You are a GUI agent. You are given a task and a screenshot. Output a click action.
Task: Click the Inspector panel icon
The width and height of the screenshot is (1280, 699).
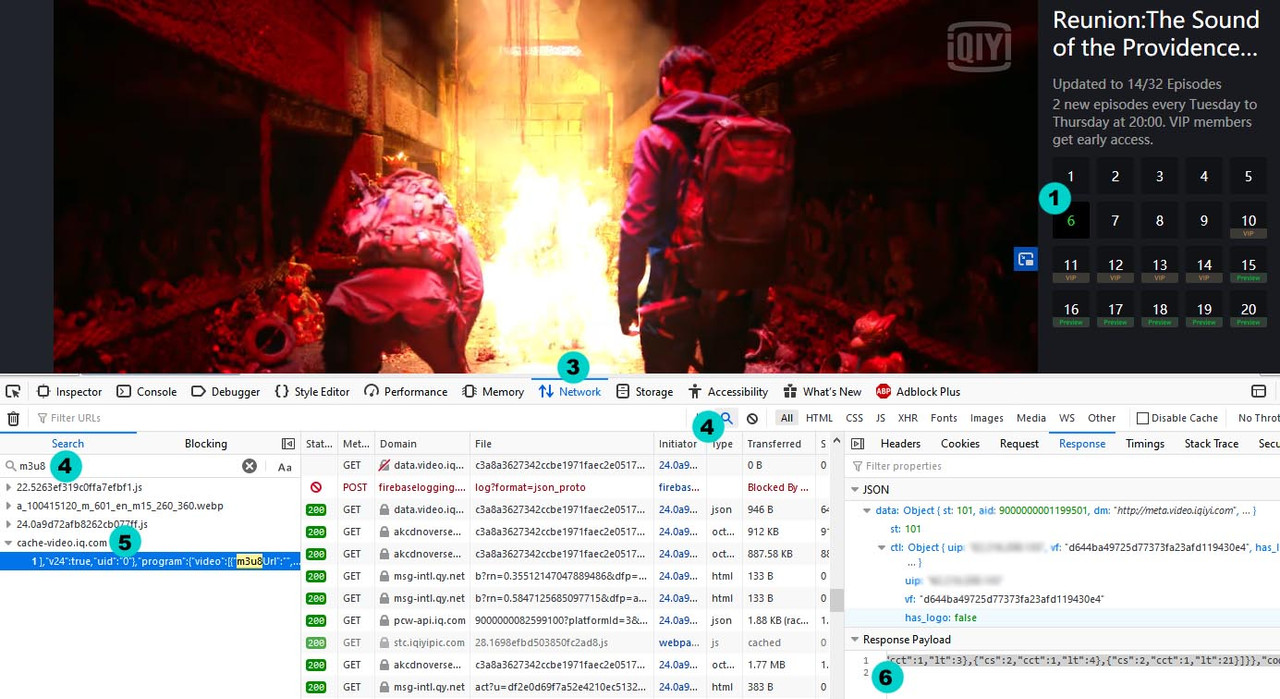[44, 391]
